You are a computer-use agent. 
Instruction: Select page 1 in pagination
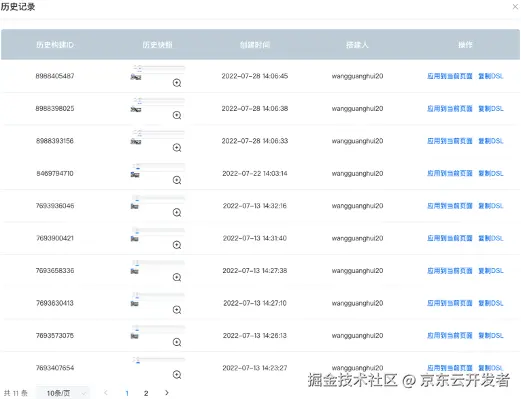pos(127,393)
